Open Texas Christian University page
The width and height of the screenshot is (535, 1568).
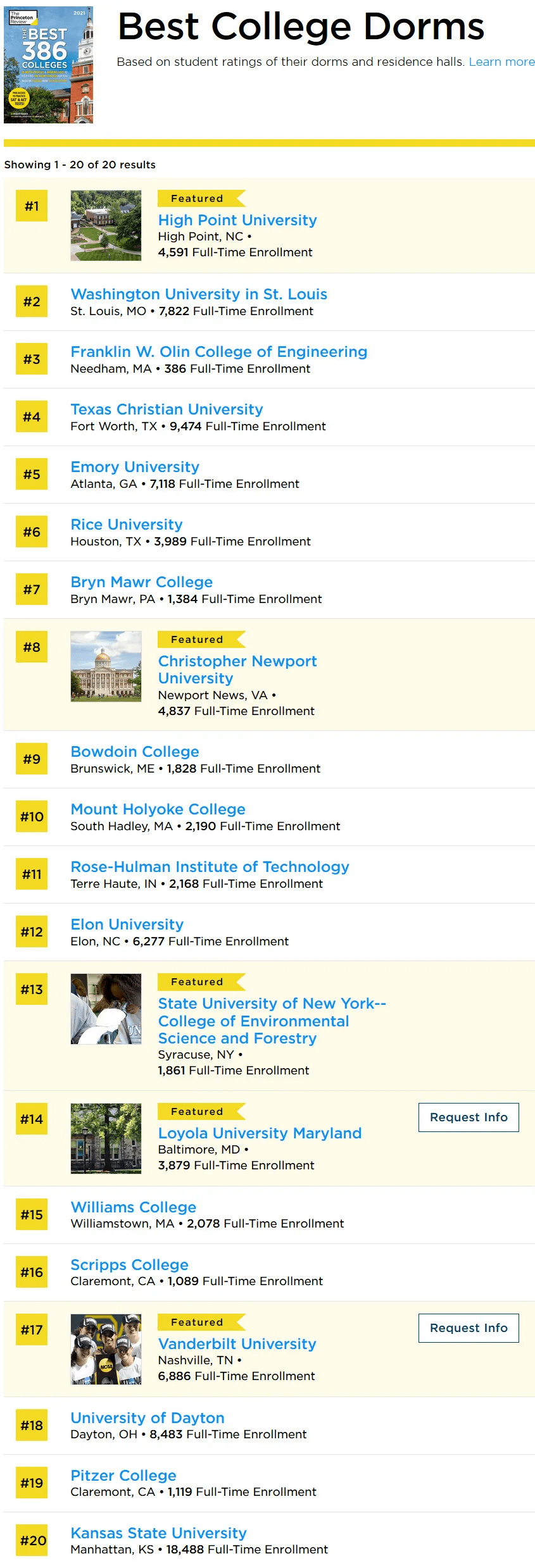pyautogui.click(x=167, y=409)
